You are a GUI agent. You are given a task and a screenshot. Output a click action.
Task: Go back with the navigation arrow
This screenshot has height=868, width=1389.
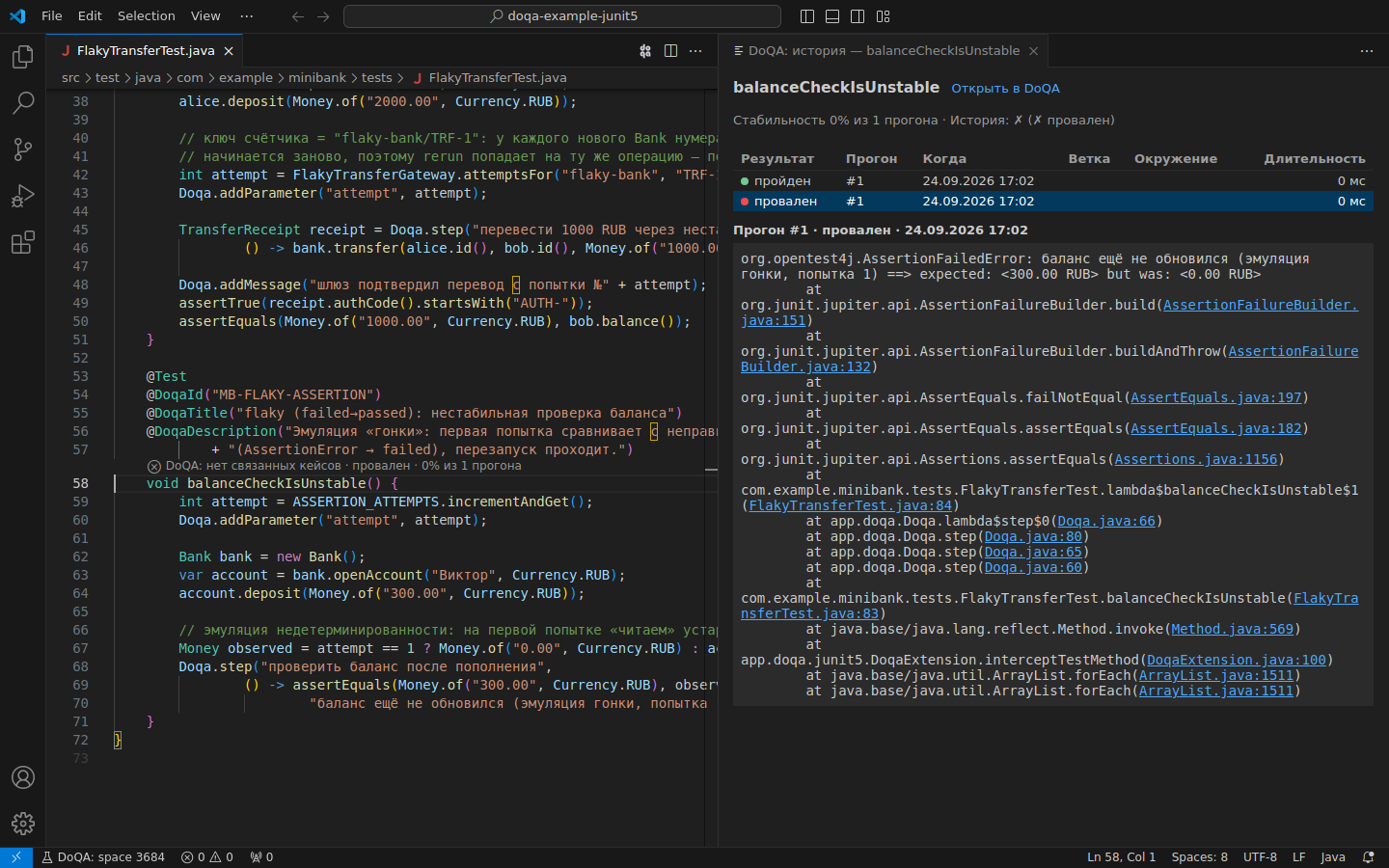(298, 16)
